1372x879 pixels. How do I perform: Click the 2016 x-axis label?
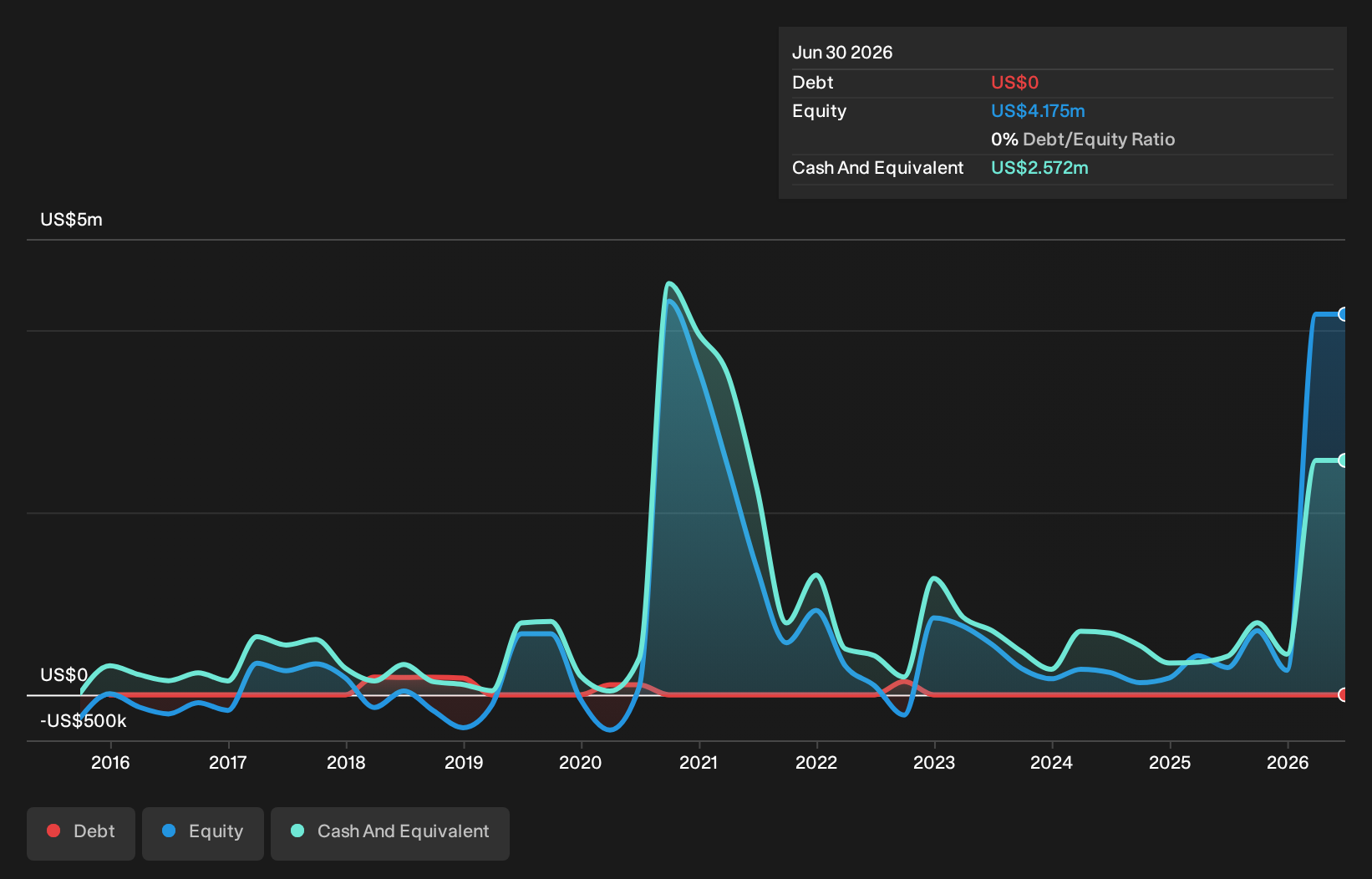click(110, 762)
